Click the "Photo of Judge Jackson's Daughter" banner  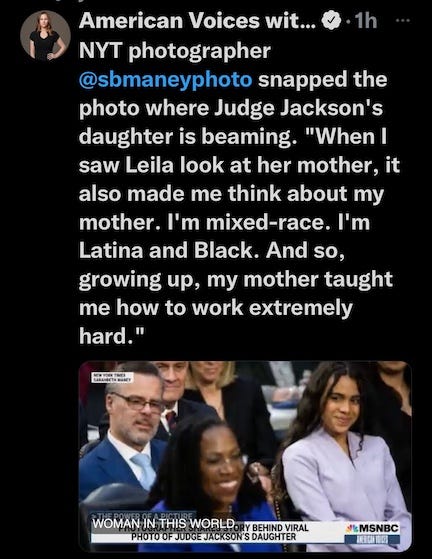[x=214, y=537]
